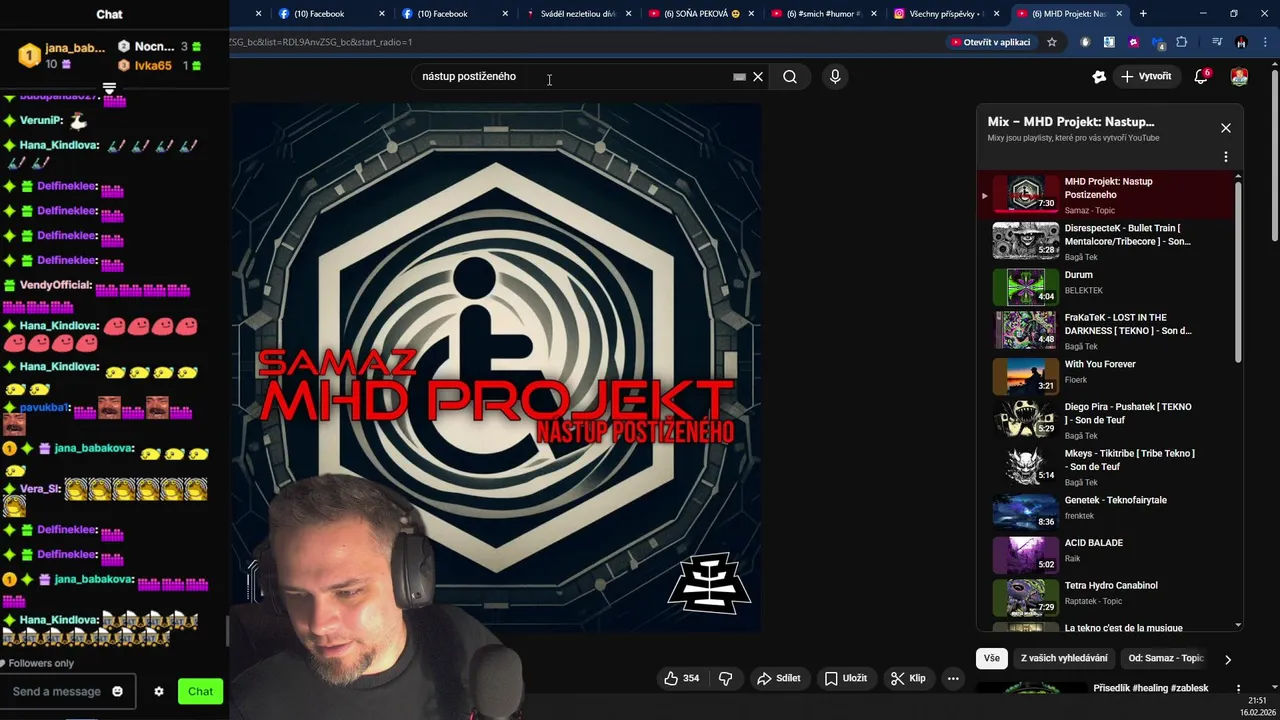Click the Mix playlist scrollbar

(1238, 272)
